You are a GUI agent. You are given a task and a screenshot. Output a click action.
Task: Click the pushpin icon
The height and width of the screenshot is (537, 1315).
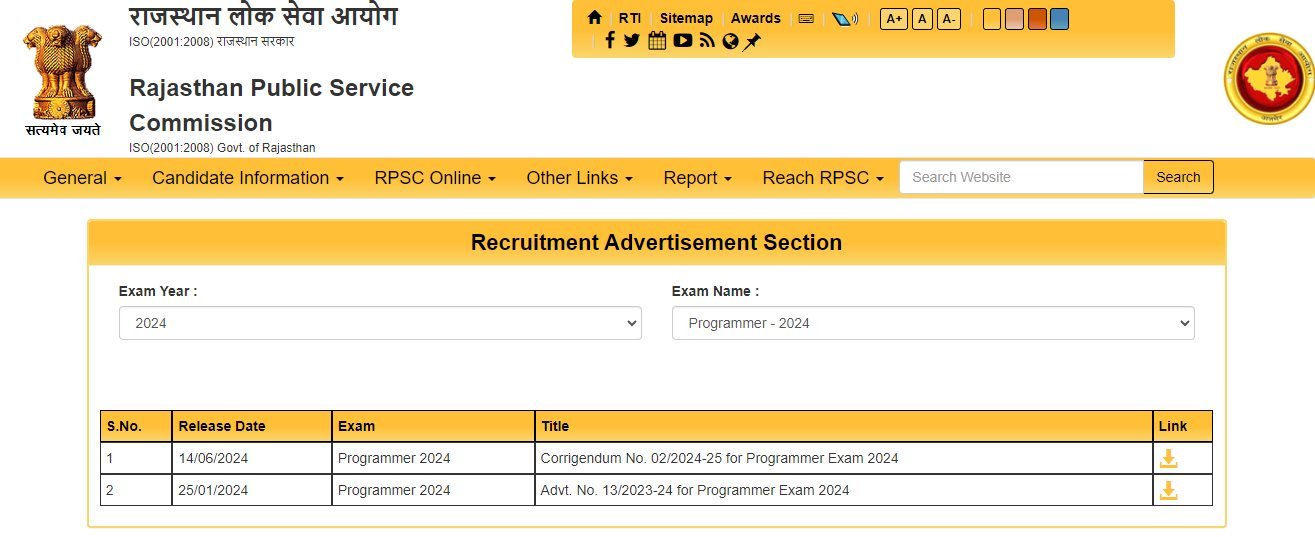[x=752, y=41]
